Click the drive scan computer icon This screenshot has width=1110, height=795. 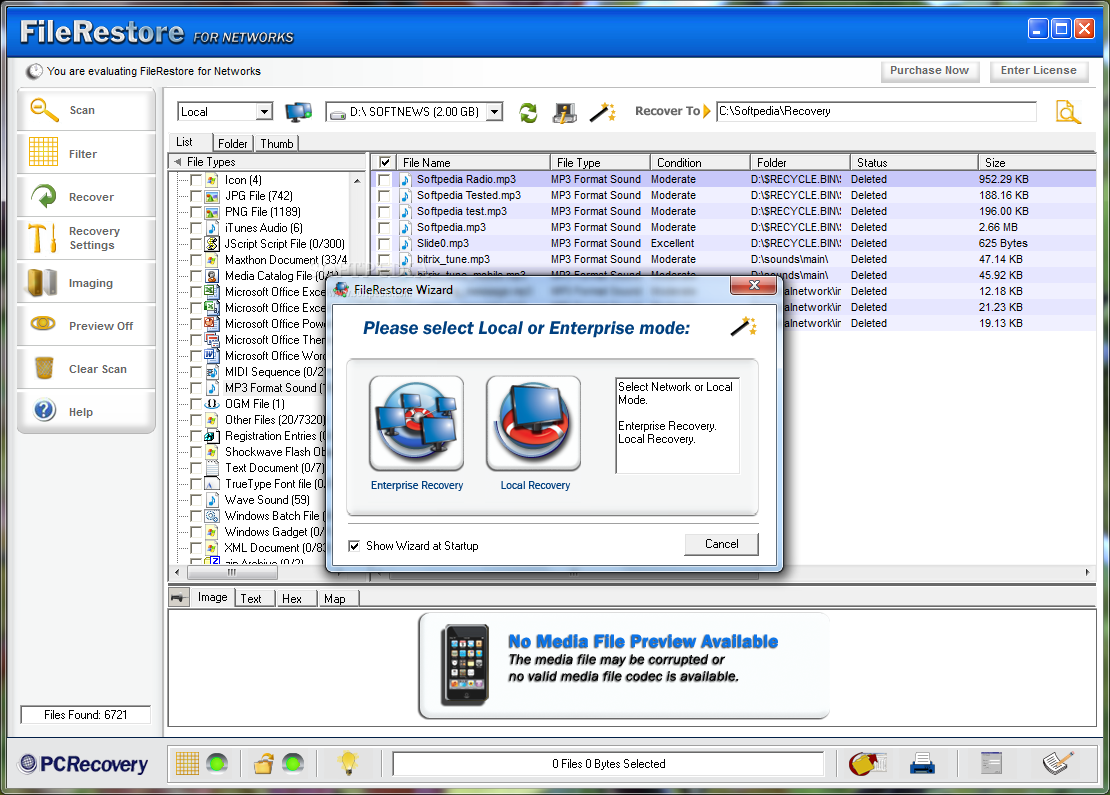coord(564,113)
